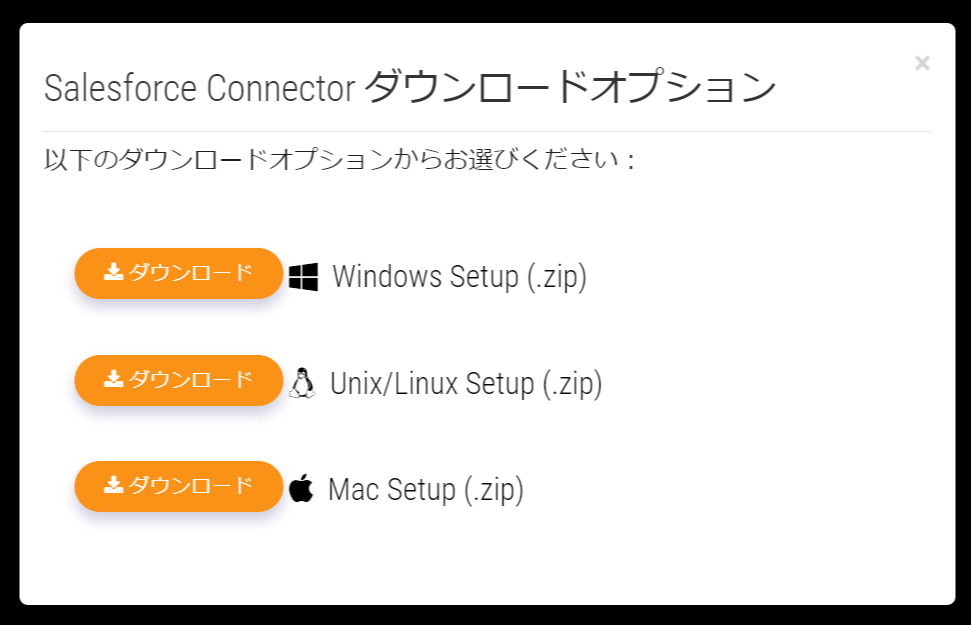Select the Windows Setup (.zip) label
The image size is (971, 625).
pos(459,277)
